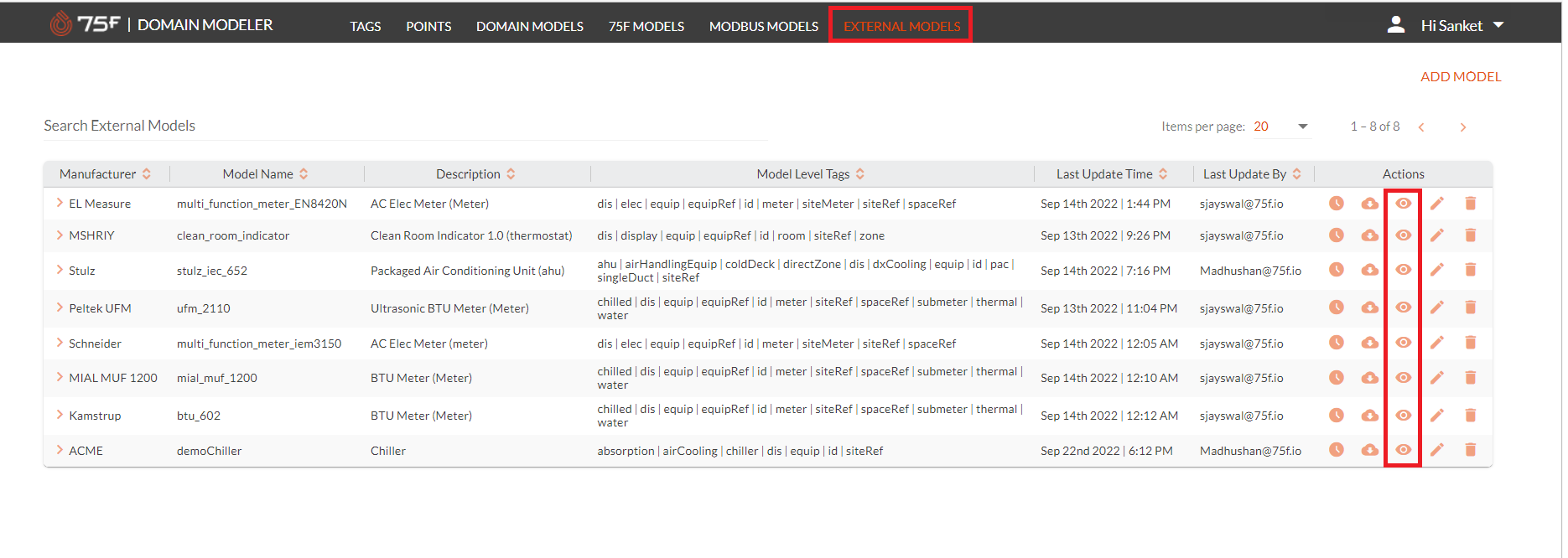Go to previous page of results
This screenshot has width=1568, height=558.
click(1422, 127)
